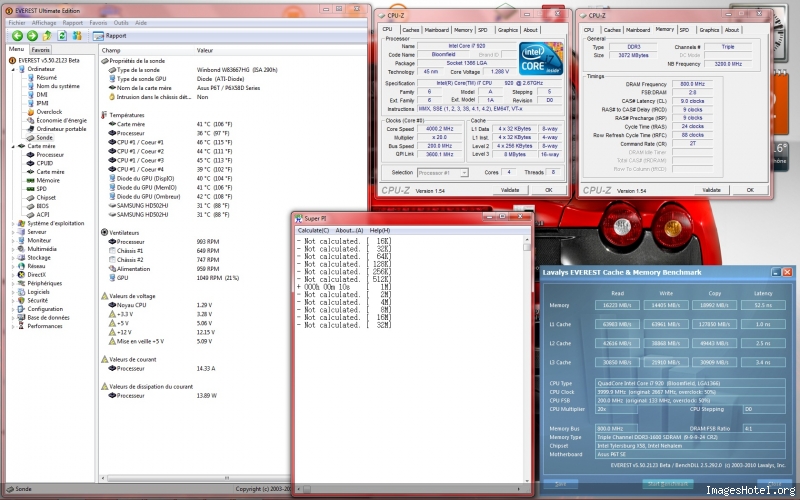The width and height of the screenshot is (800, 500).
Task: Click the users icon in EVEREST toolbar
Action: [76, 35]
